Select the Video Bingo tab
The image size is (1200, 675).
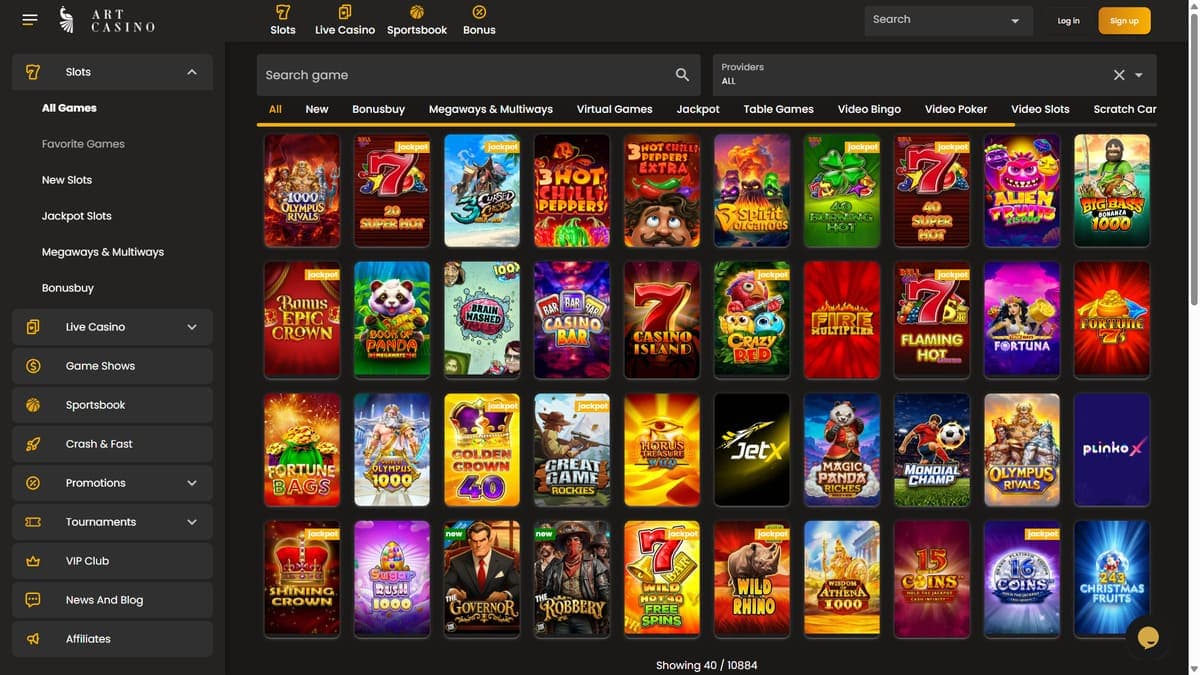point(869,109)
